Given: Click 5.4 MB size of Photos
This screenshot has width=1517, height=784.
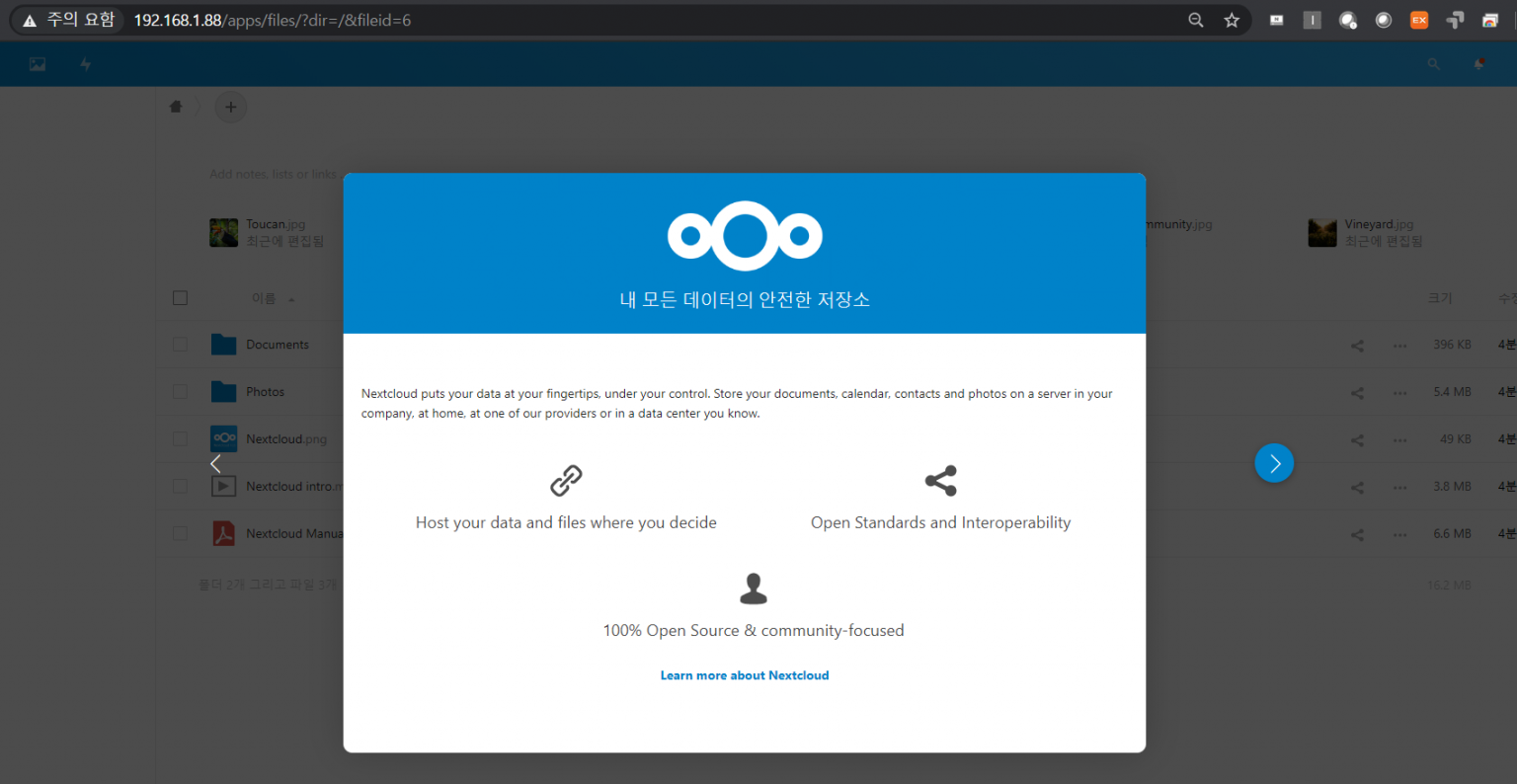Looking at the screenshot, I should (x=1452, y=392).
